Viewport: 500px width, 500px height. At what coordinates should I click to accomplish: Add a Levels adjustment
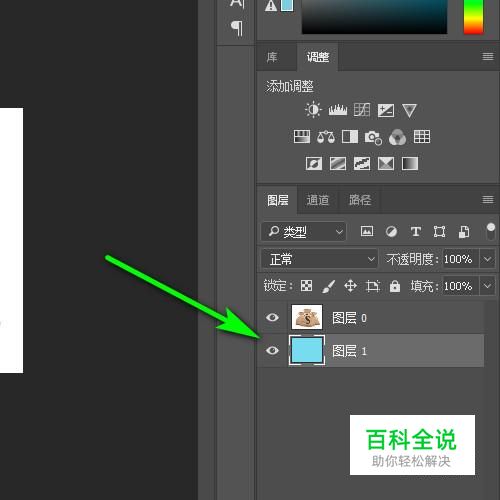[x=338, y=110]
